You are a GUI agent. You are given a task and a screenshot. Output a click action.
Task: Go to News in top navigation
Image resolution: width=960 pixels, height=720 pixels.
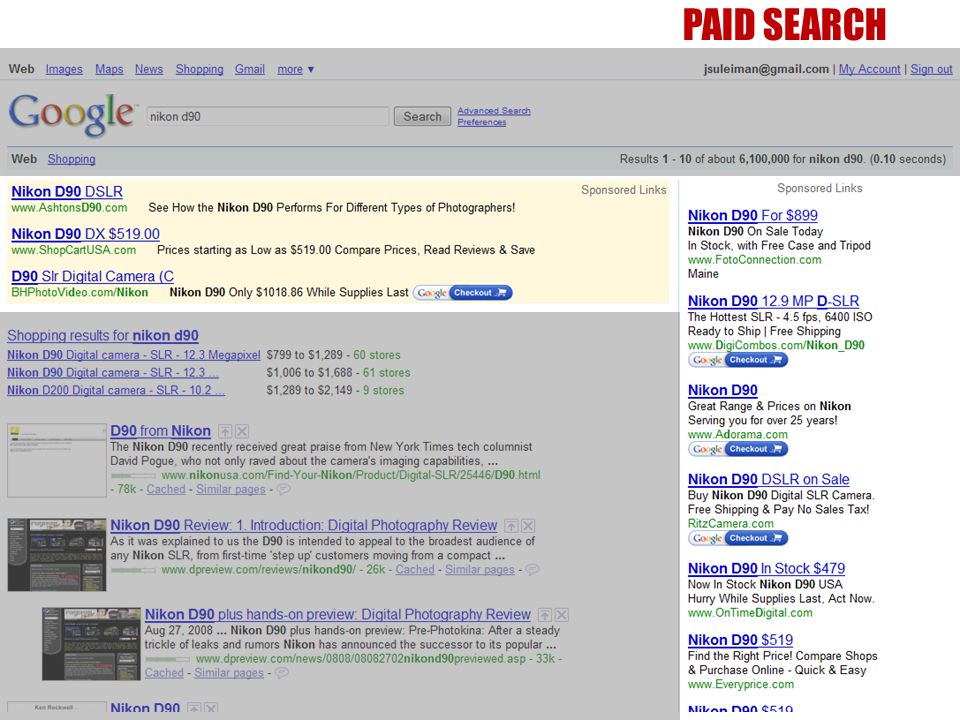click(x=149, y=69)
